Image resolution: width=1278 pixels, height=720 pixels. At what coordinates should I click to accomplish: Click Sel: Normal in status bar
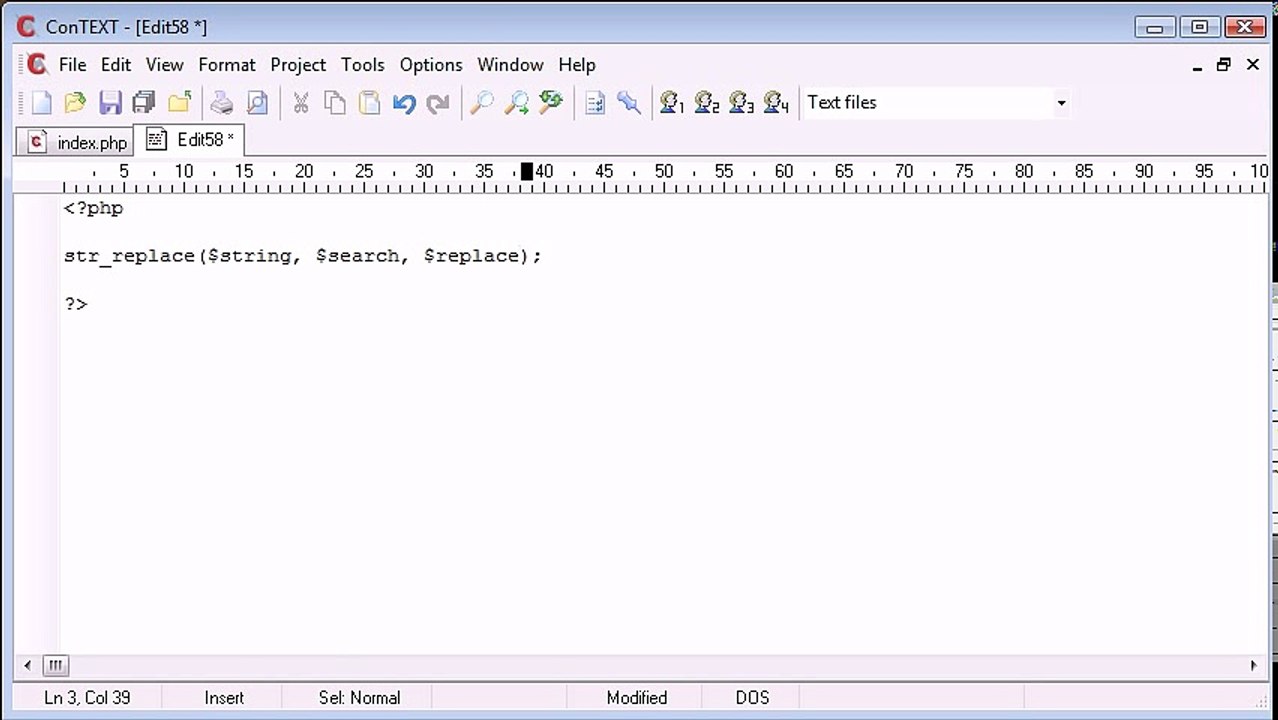pyautogui.click(x=359, y=698)
